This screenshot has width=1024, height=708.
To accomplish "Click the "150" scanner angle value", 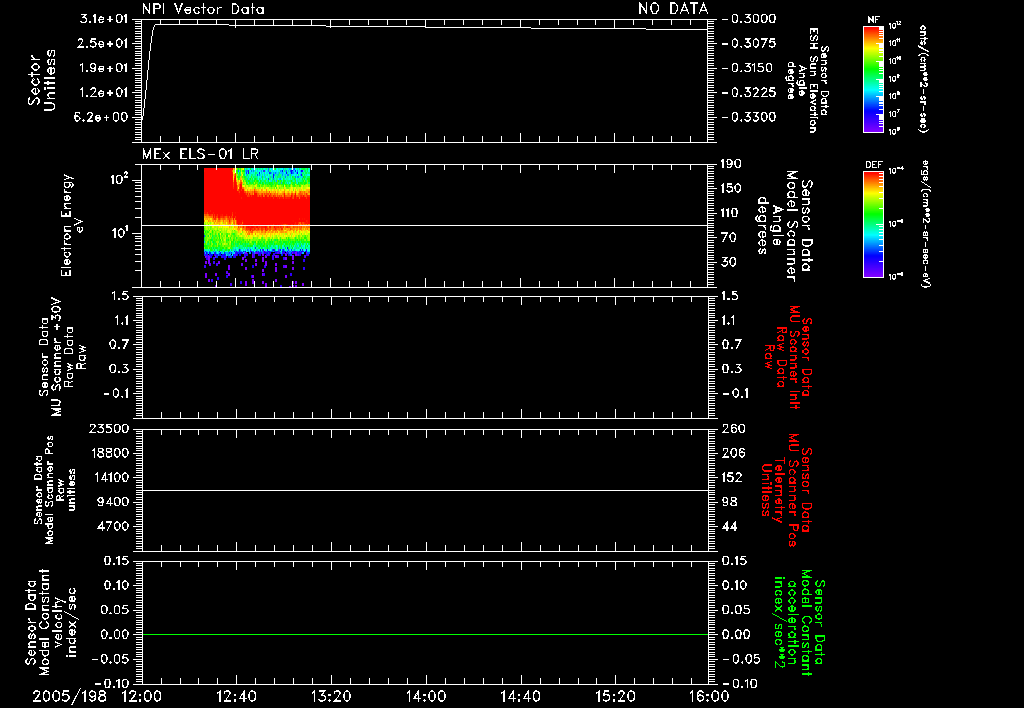I will click(x=731, y=188).
